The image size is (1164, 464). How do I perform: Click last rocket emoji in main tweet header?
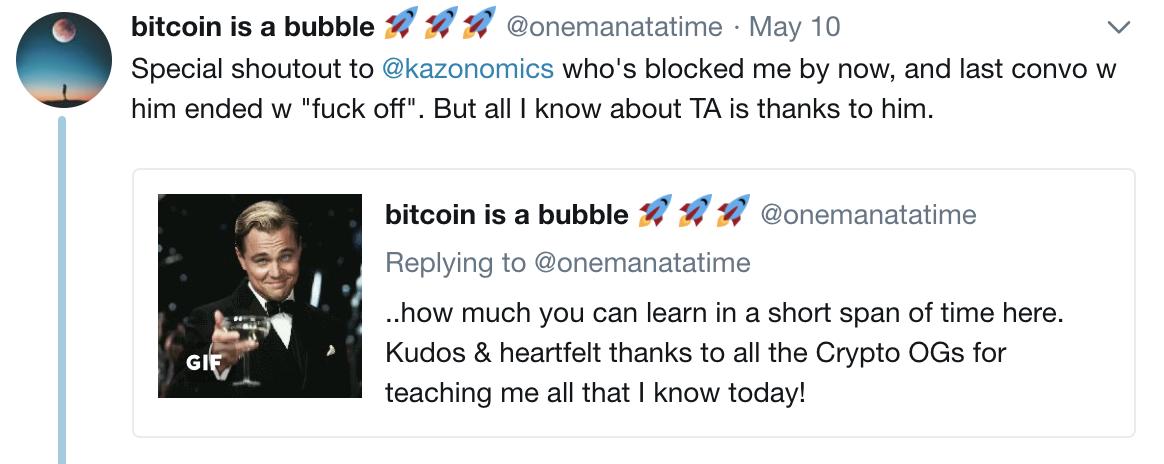[x=479, y=24]
